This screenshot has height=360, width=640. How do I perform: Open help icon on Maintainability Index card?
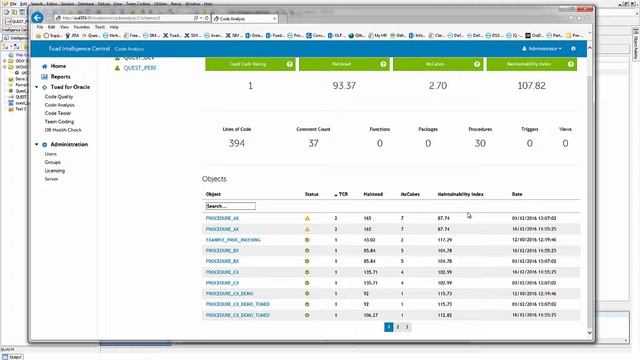(x=571, y=64)
